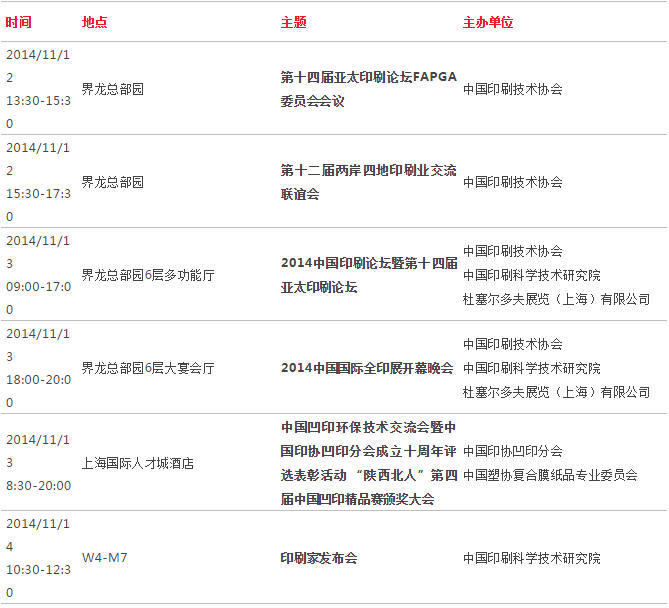
Task: Select the 13:30-15:30 time cell
Action: coord(38,89)
